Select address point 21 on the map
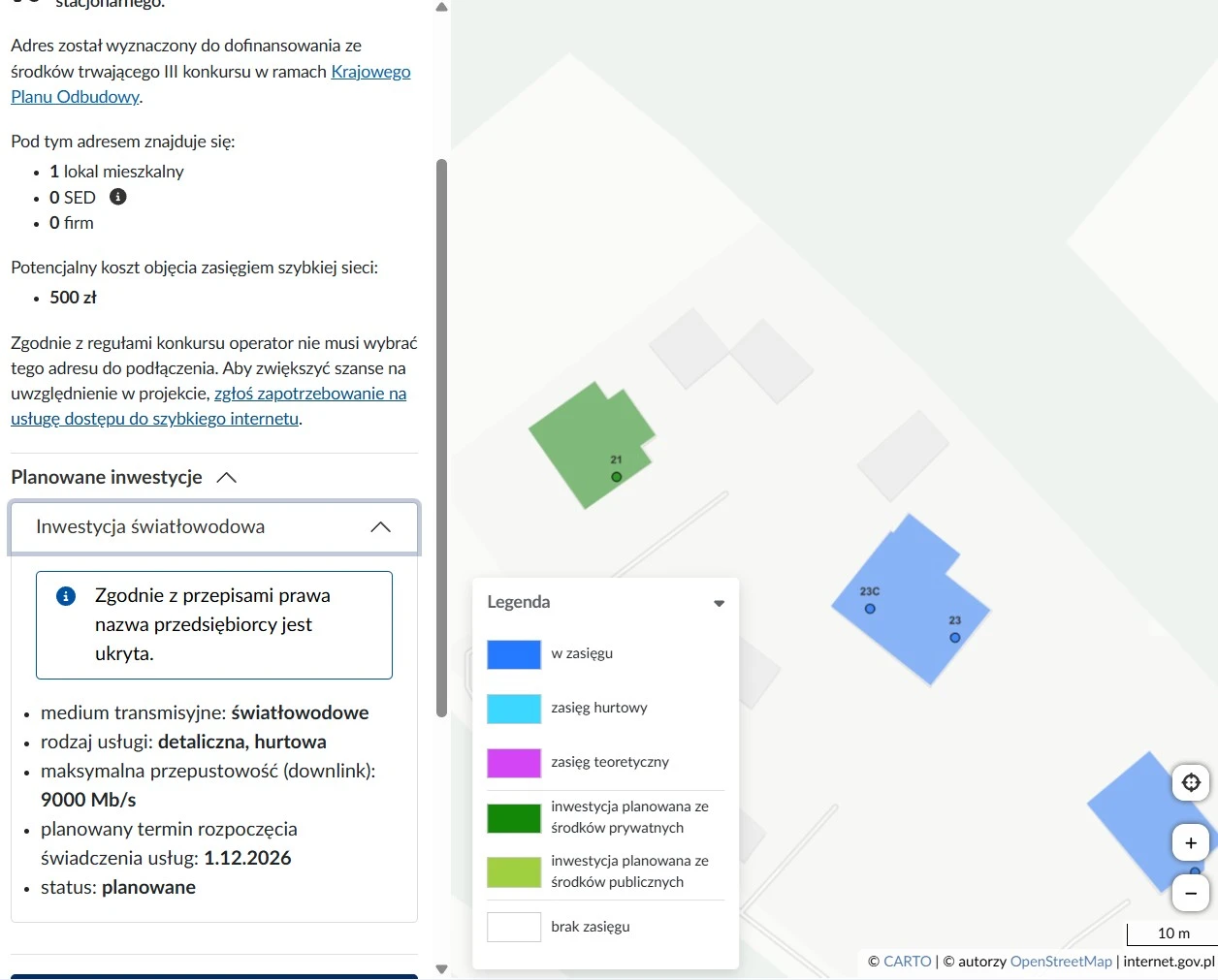 pyautogui.click(x=616, y=477)
